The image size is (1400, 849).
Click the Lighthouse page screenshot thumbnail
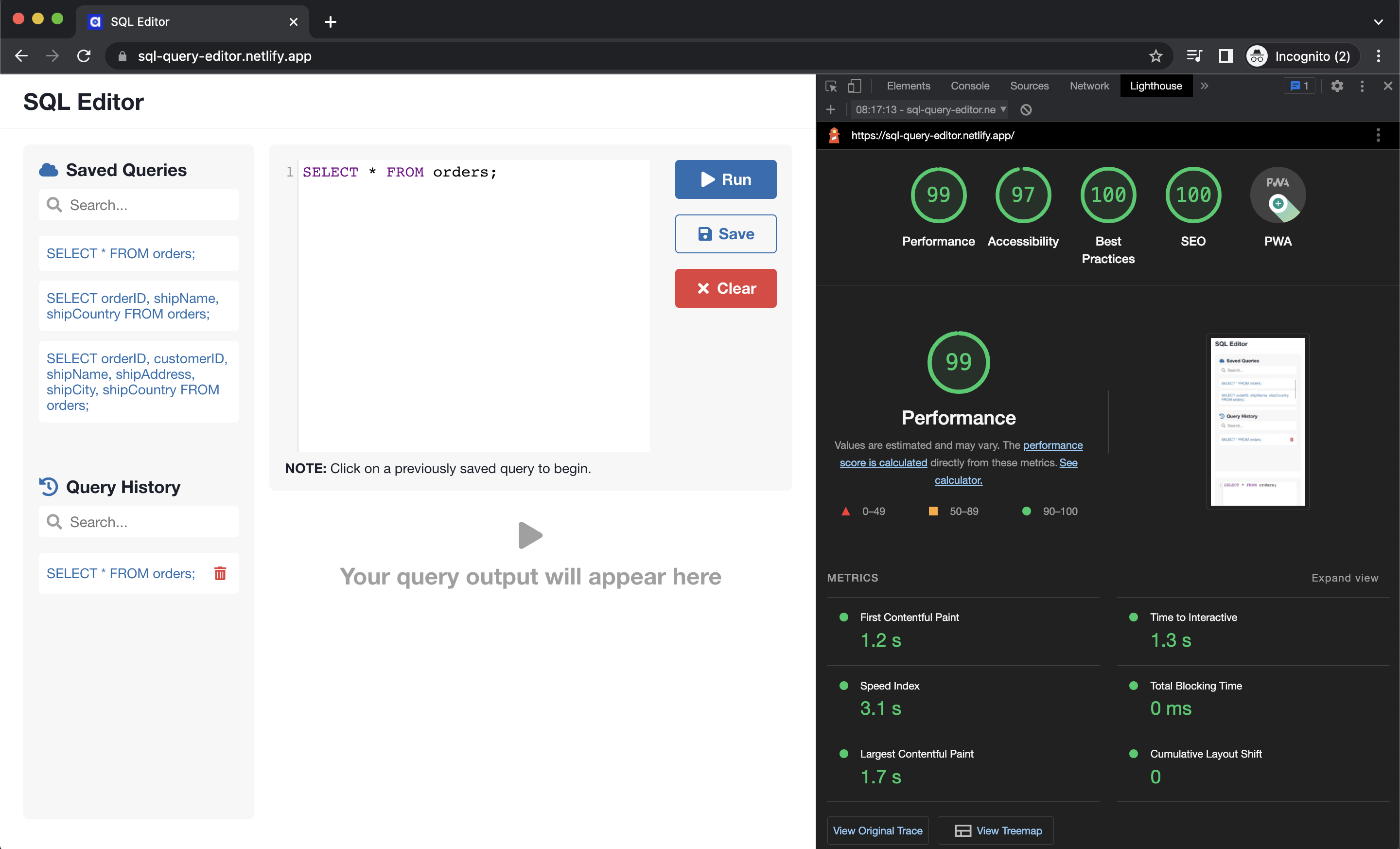tap(1258, 422)
